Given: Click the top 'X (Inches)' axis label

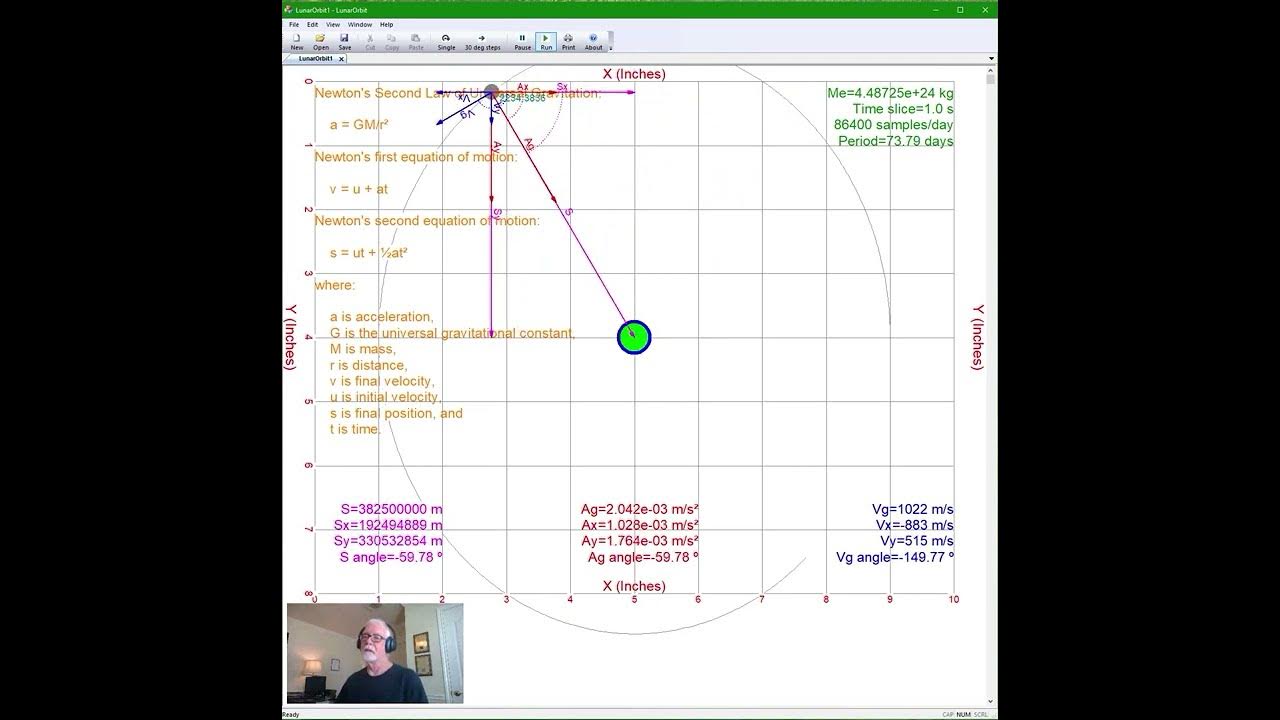Looking at the screenshot, I should (634, 74).
